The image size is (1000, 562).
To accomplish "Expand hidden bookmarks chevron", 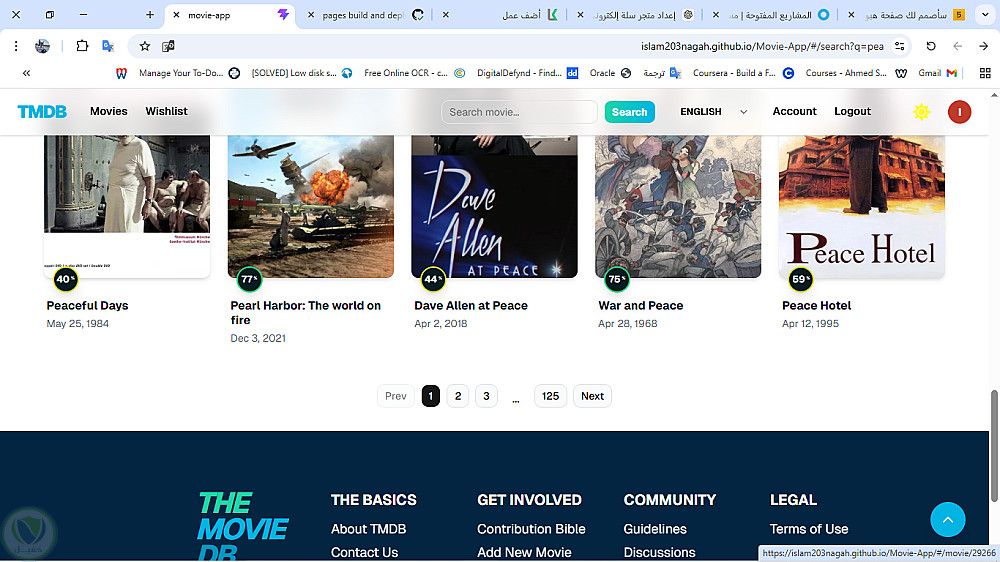I will (x=26, y=73).
